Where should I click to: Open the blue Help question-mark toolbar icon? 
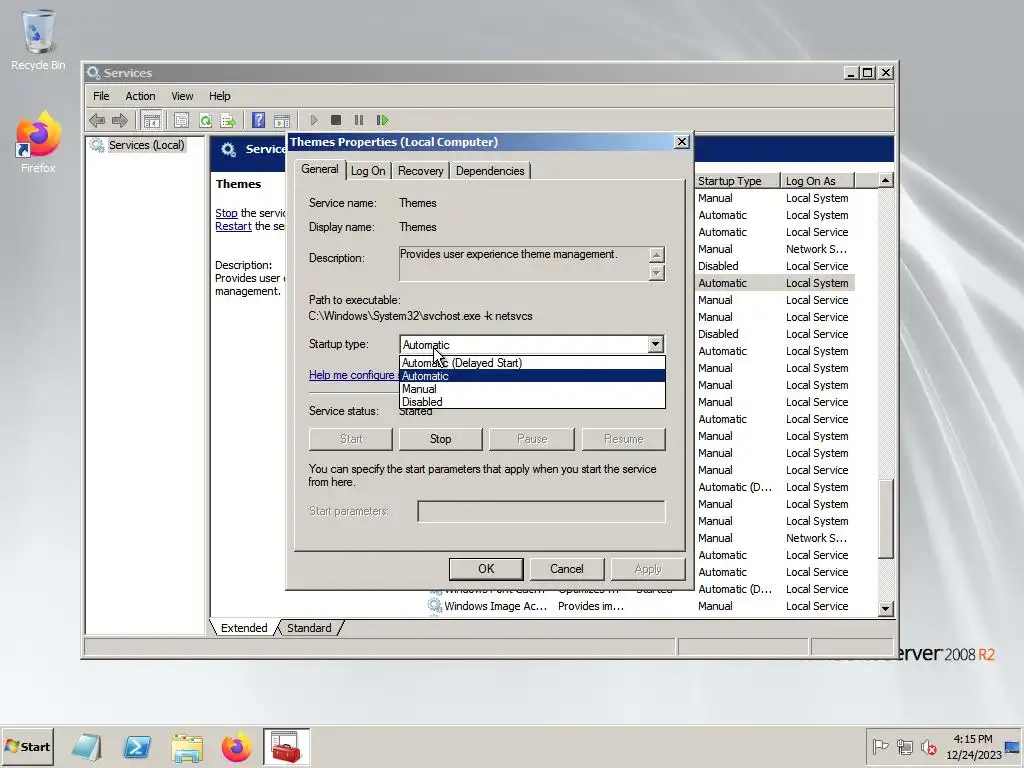pyautogui.click(x=259, y=120)
